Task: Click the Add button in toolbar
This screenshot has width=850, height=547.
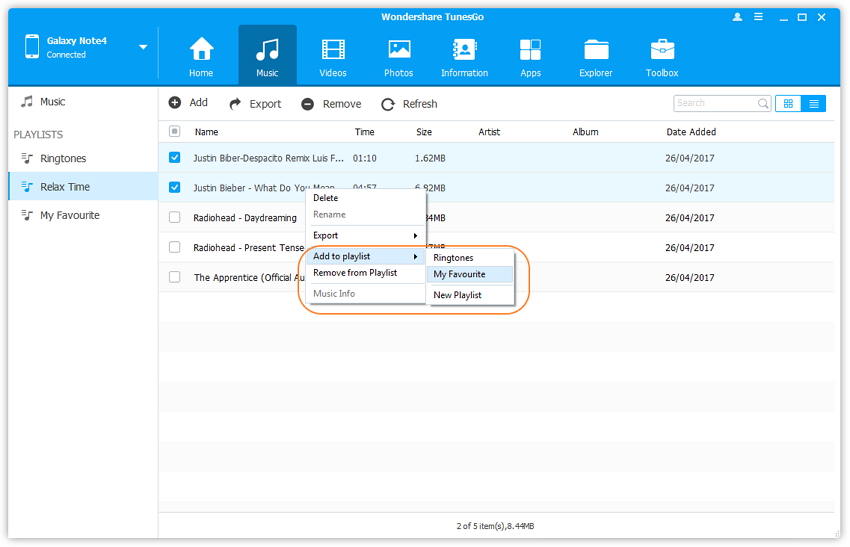Action: tap(188, 103)
